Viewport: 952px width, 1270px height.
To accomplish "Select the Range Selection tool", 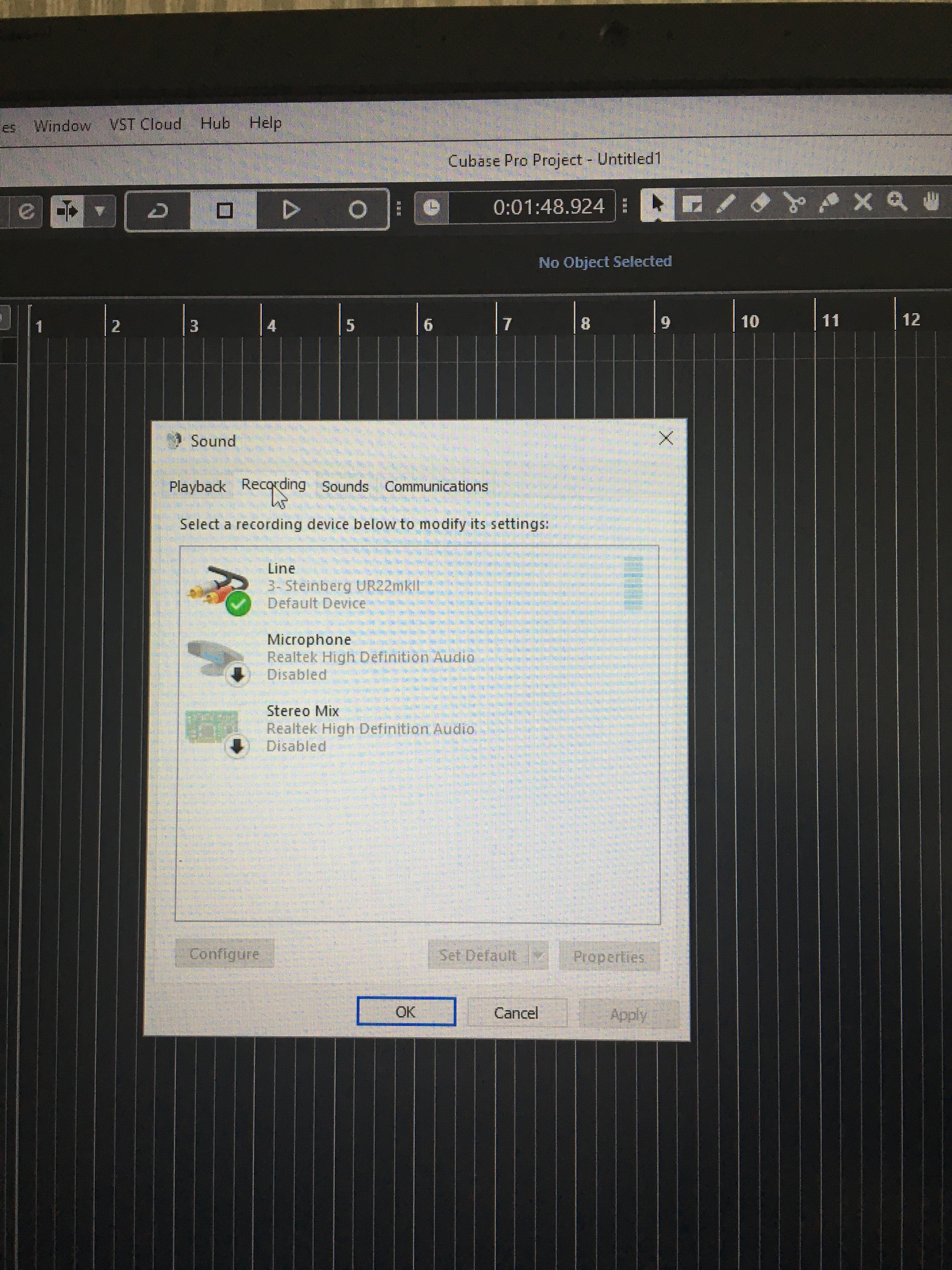I will [x=692, y=204].
